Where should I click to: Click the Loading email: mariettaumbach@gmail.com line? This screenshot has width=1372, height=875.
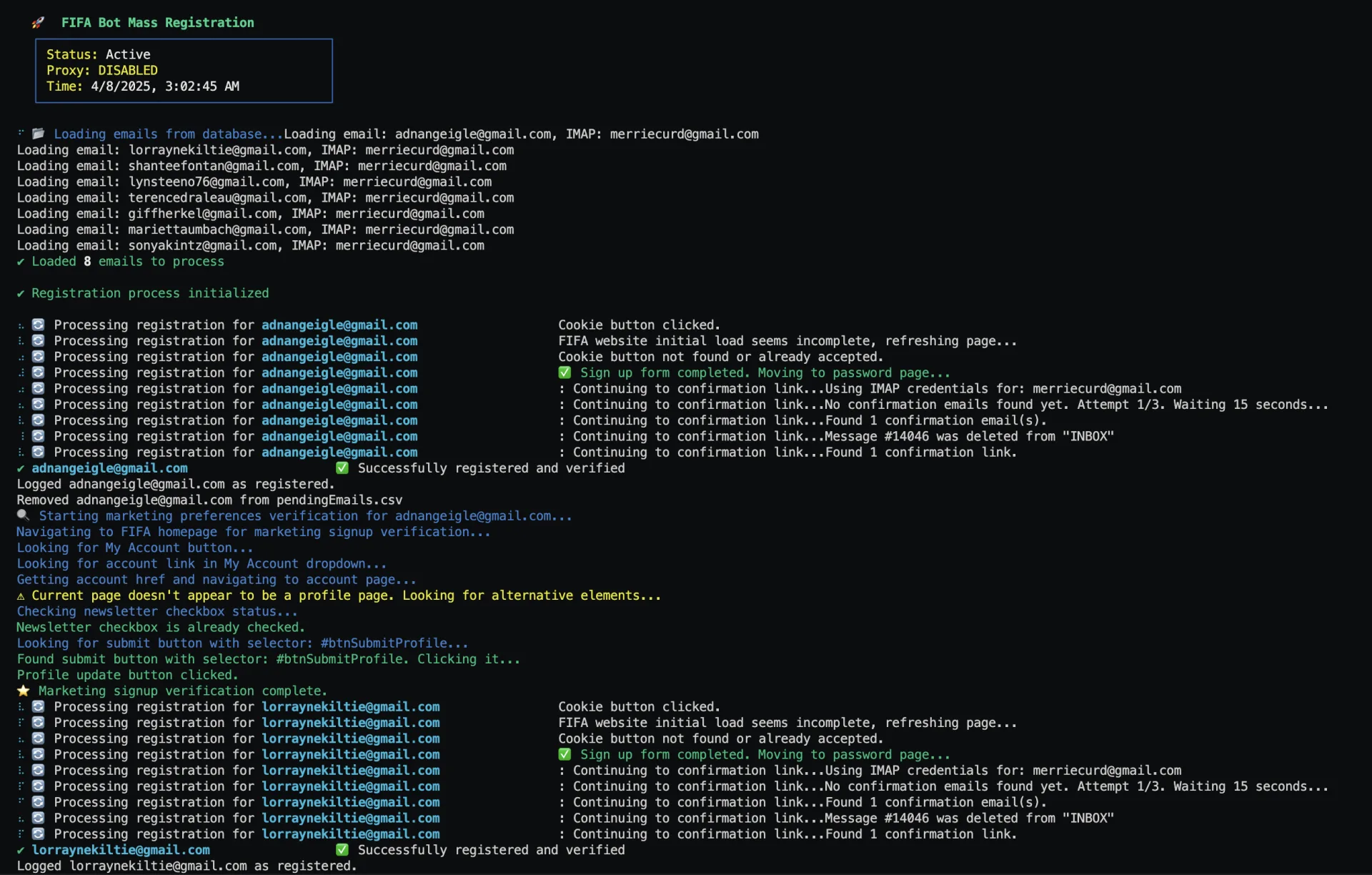(265, 229)
